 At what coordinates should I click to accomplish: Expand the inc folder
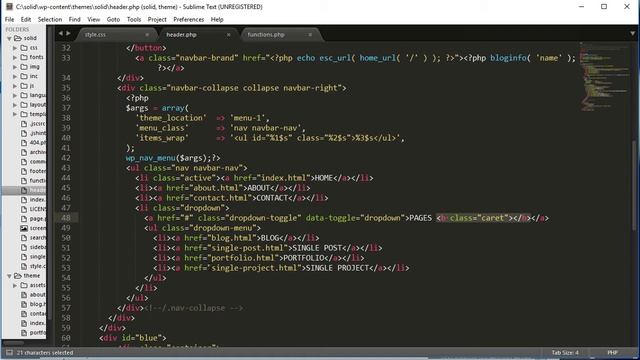tap(15, 76)
